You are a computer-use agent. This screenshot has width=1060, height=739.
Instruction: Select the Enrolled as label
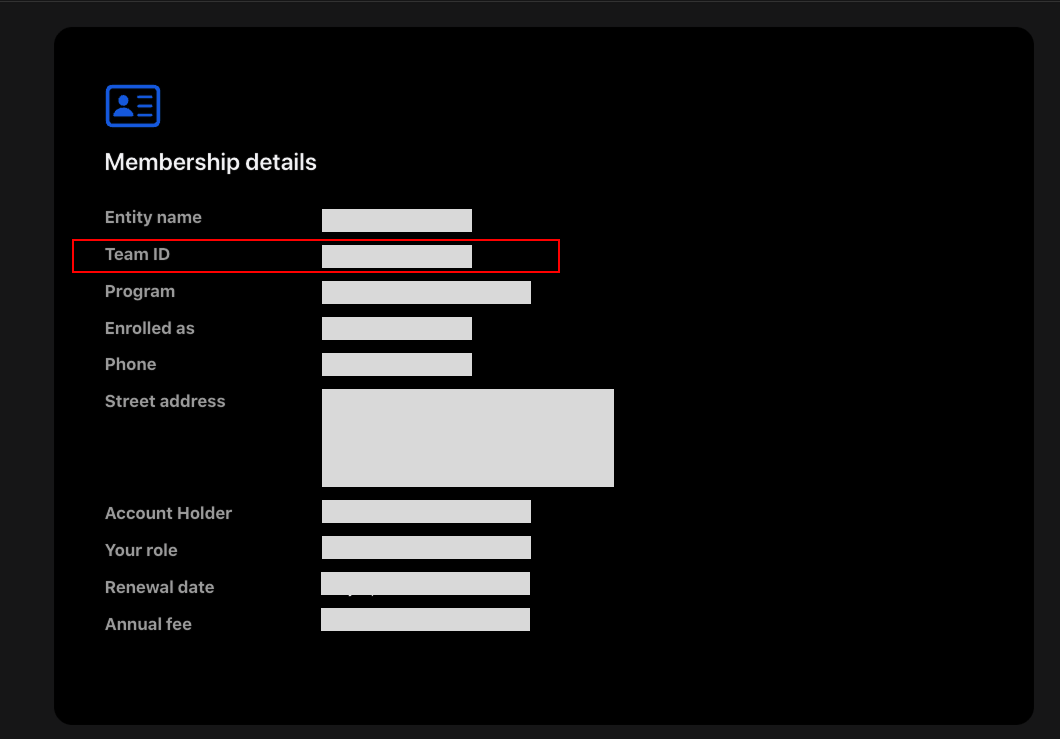[150, 328]
